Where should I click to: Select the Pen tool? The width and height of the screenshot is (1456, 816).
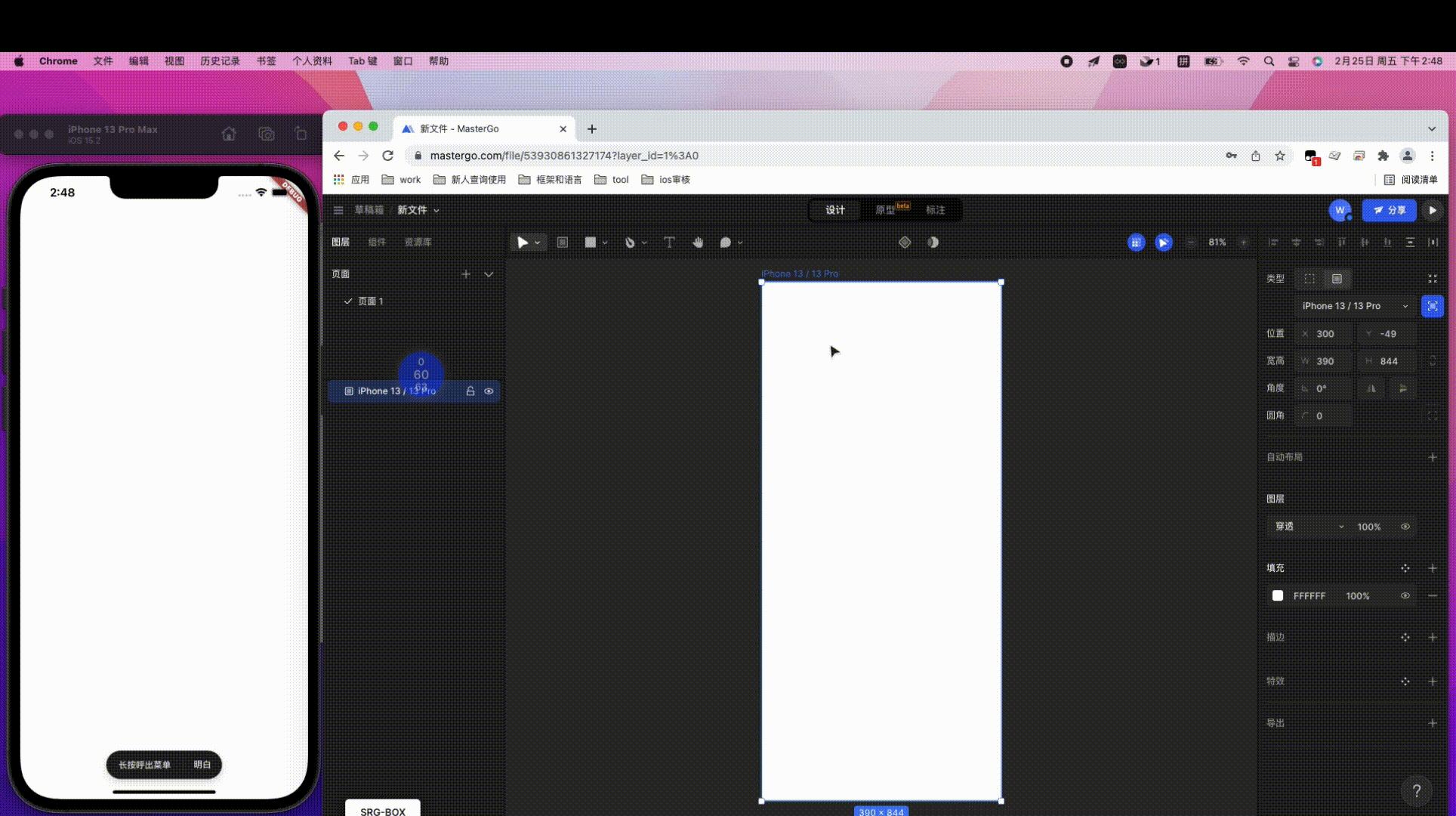[631, 243]
